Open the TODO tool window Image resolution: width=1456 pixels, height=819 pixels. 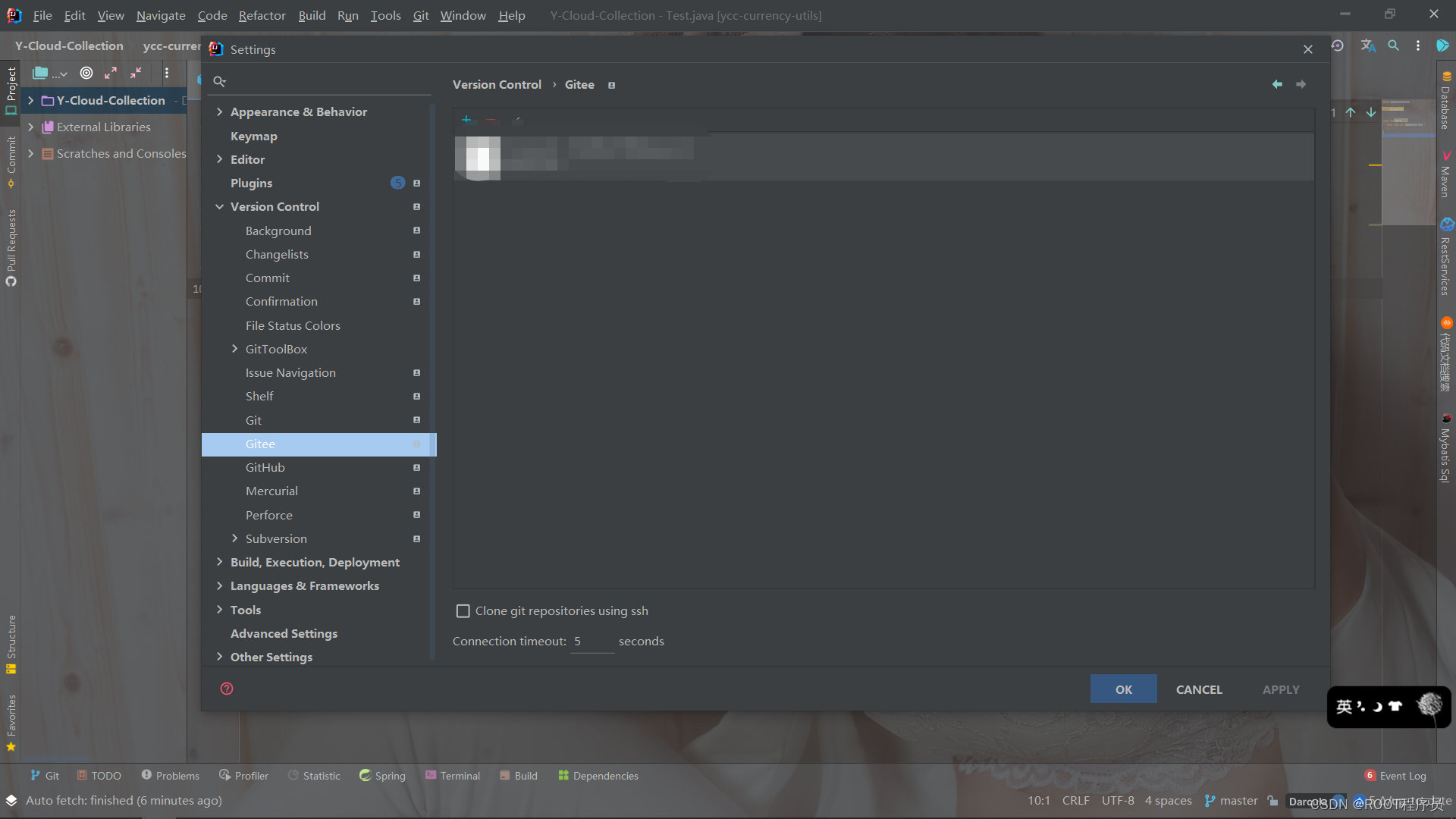click(99, 776)
